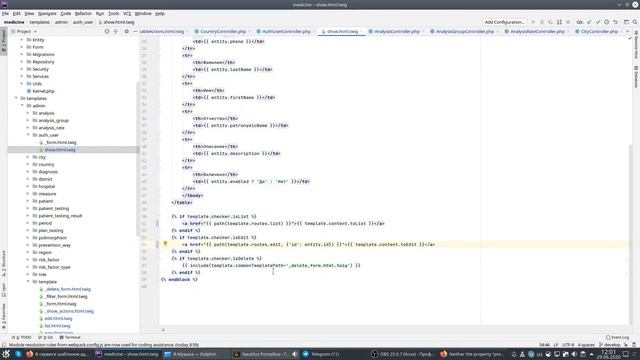Select _filter_form.html.twig file
This screenshot has width=640, height=360.
66,296
